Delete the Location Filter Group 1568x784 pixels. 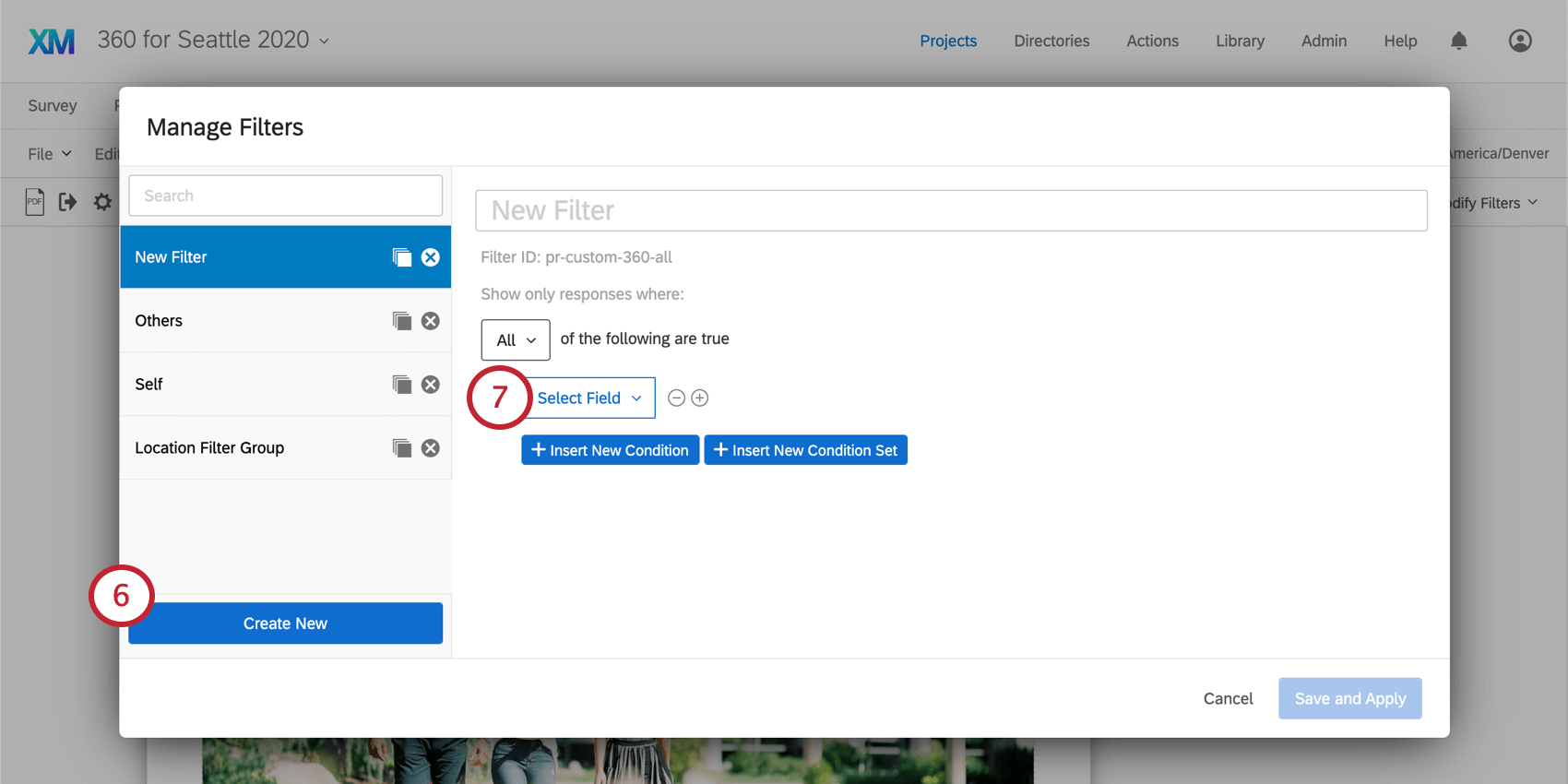431,448
